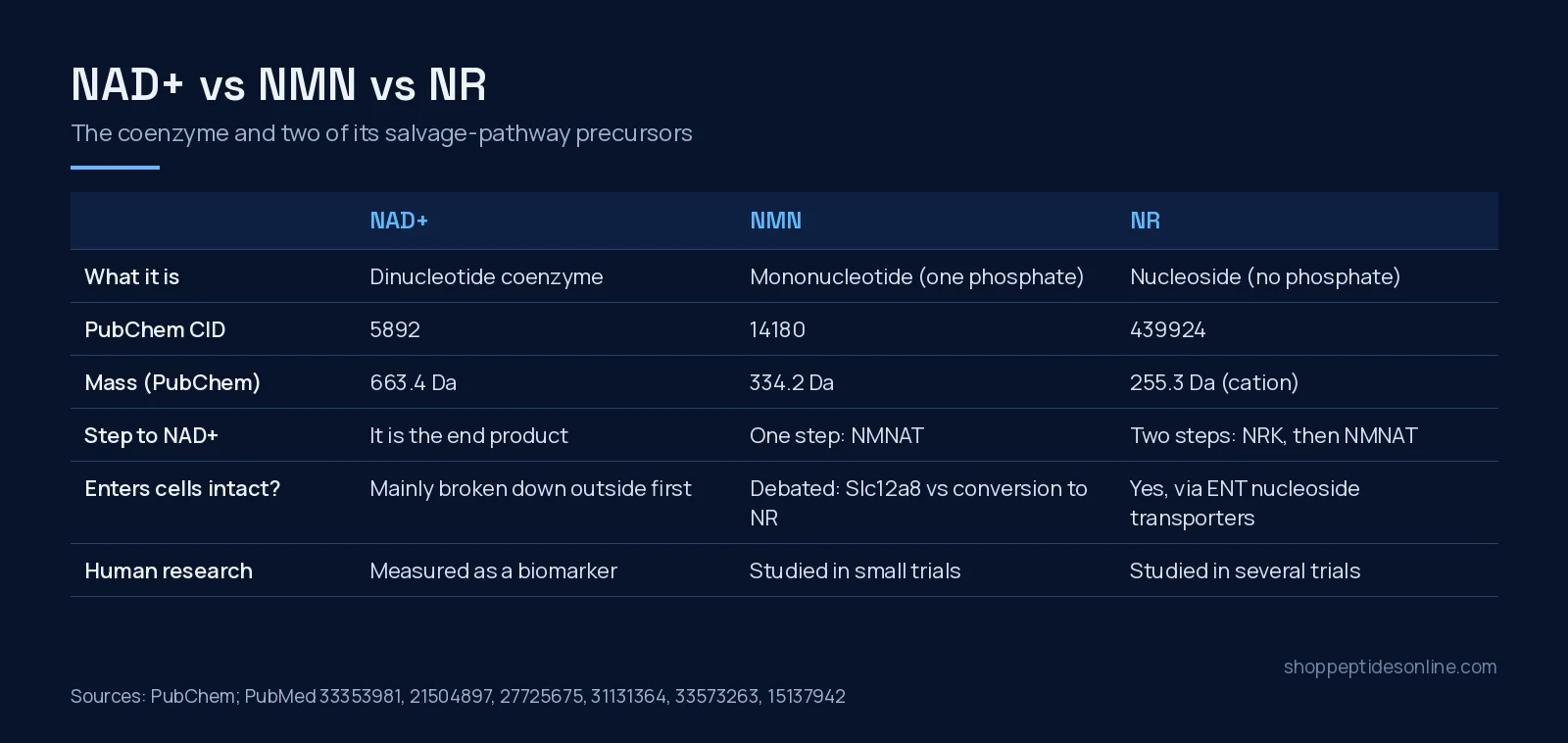
Task: Click the subtitle about salvage-pathway precursors
Action: coord(381,133)
